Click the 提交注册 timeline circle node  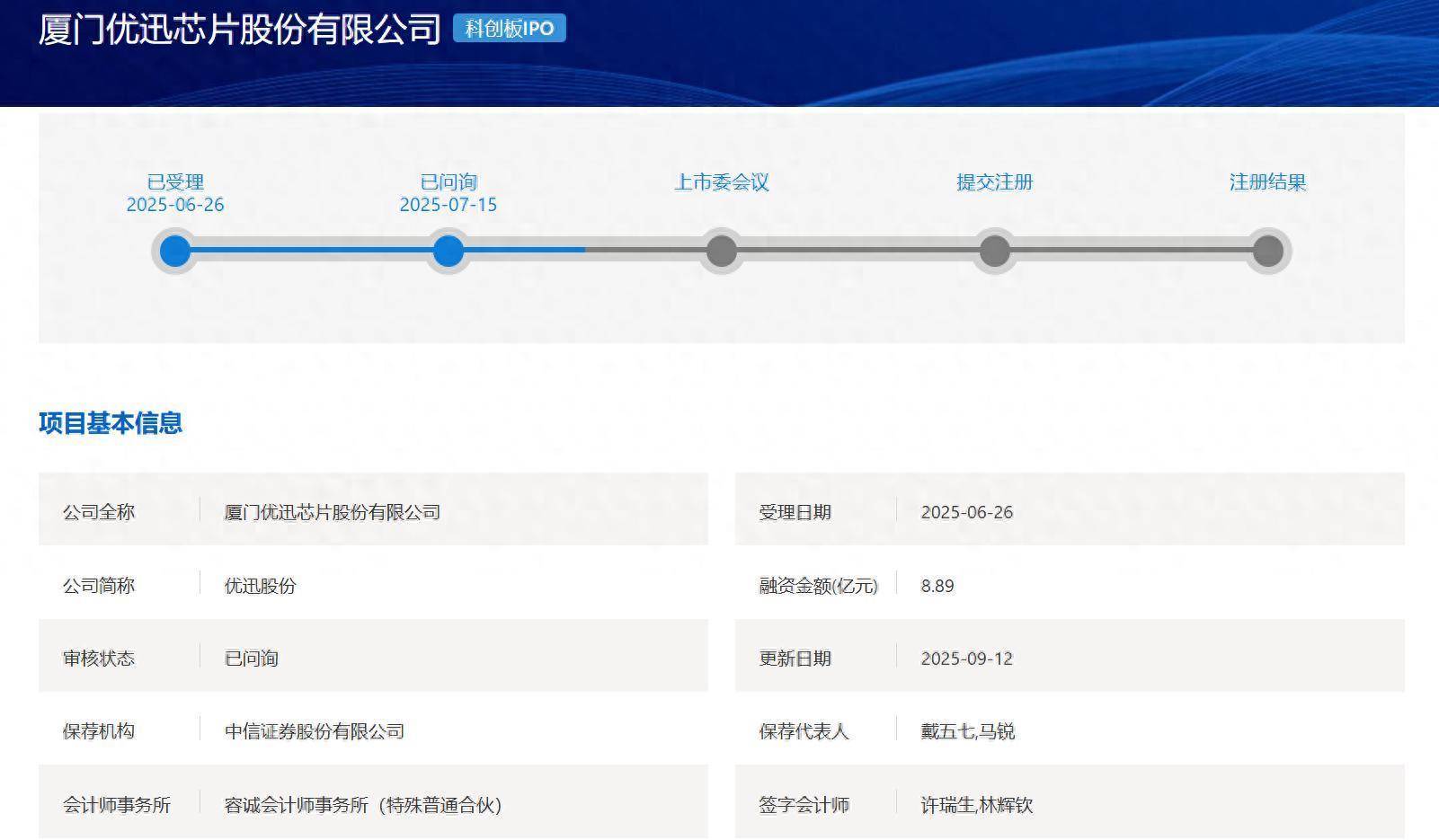coord(994,251)
